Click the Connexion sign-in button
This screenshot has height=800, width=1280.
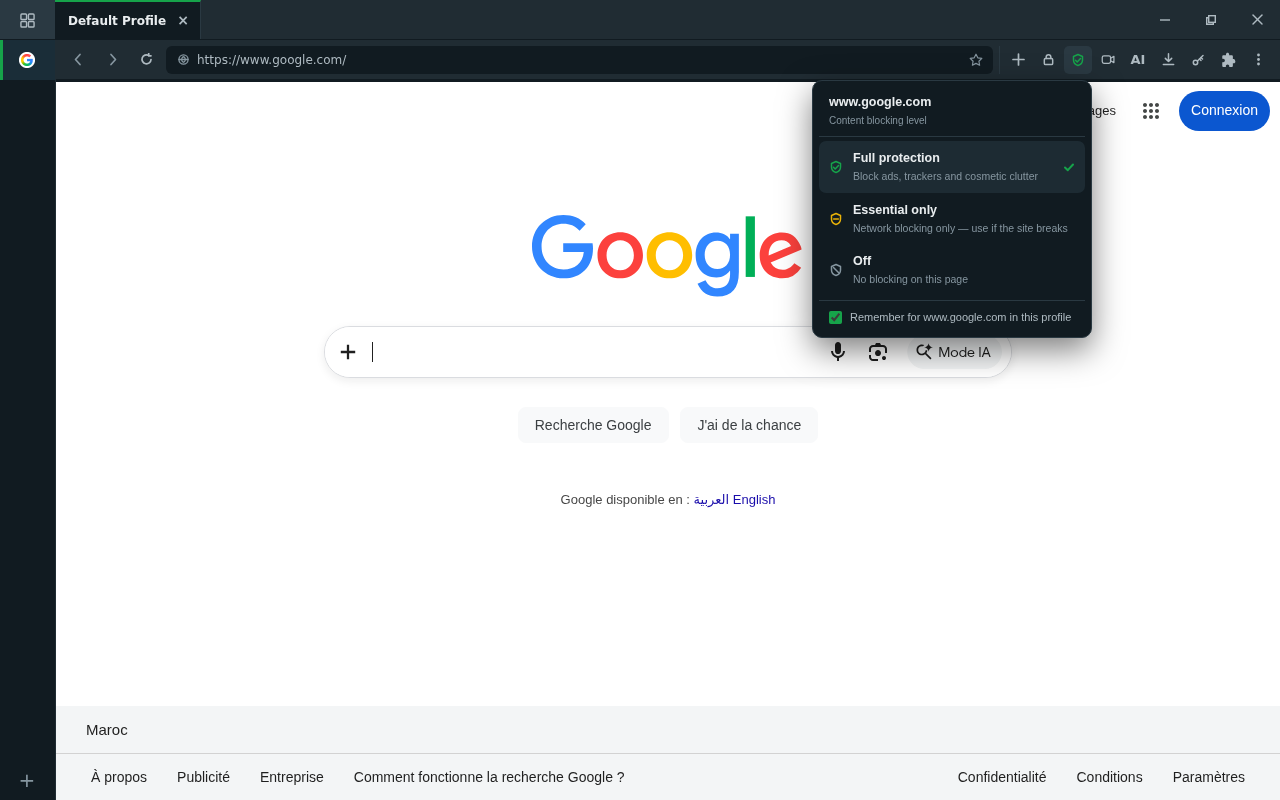click(1224, 111)
